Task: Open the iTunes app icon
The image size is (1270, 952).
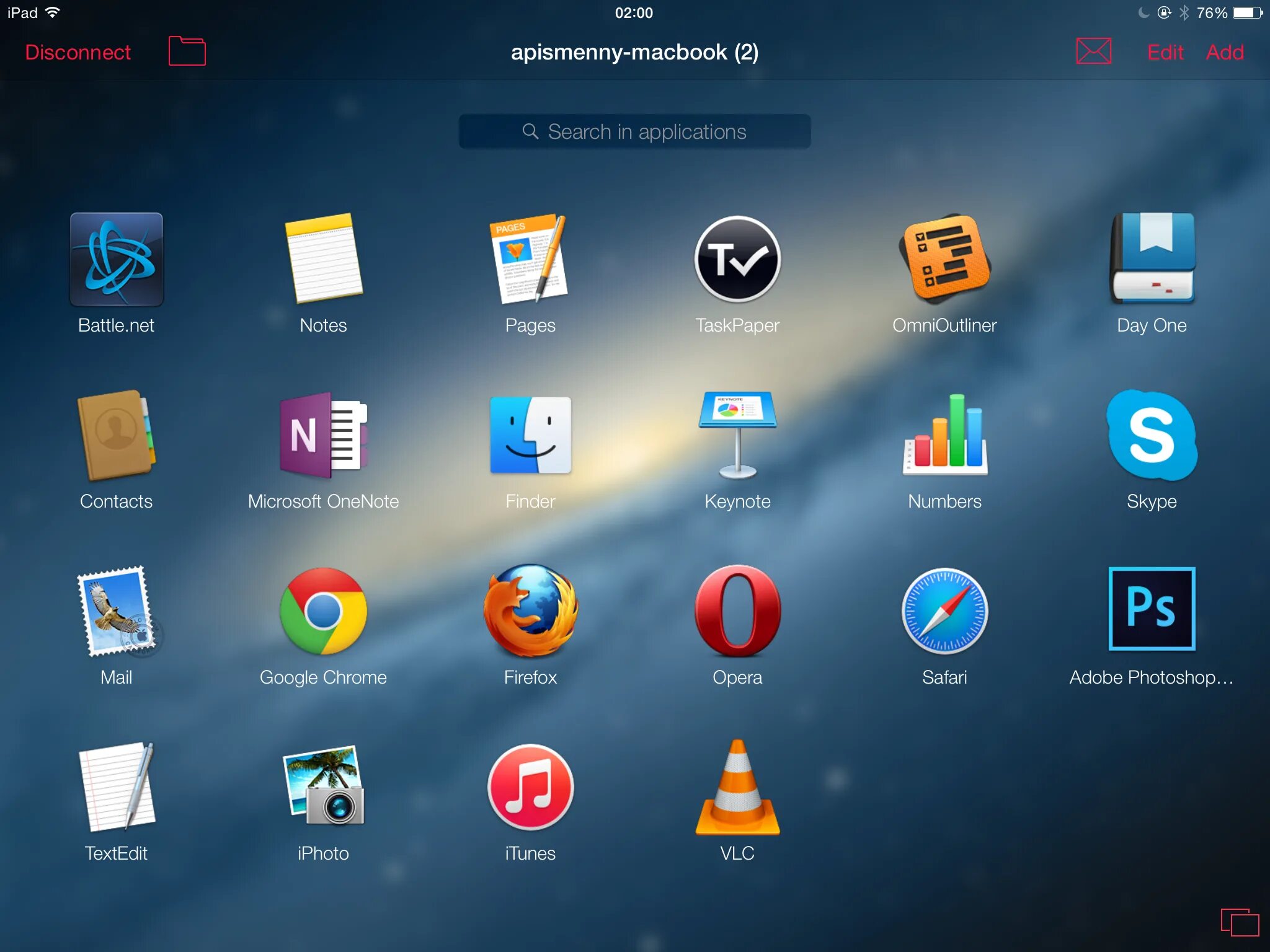Action: tap(530, 787)
